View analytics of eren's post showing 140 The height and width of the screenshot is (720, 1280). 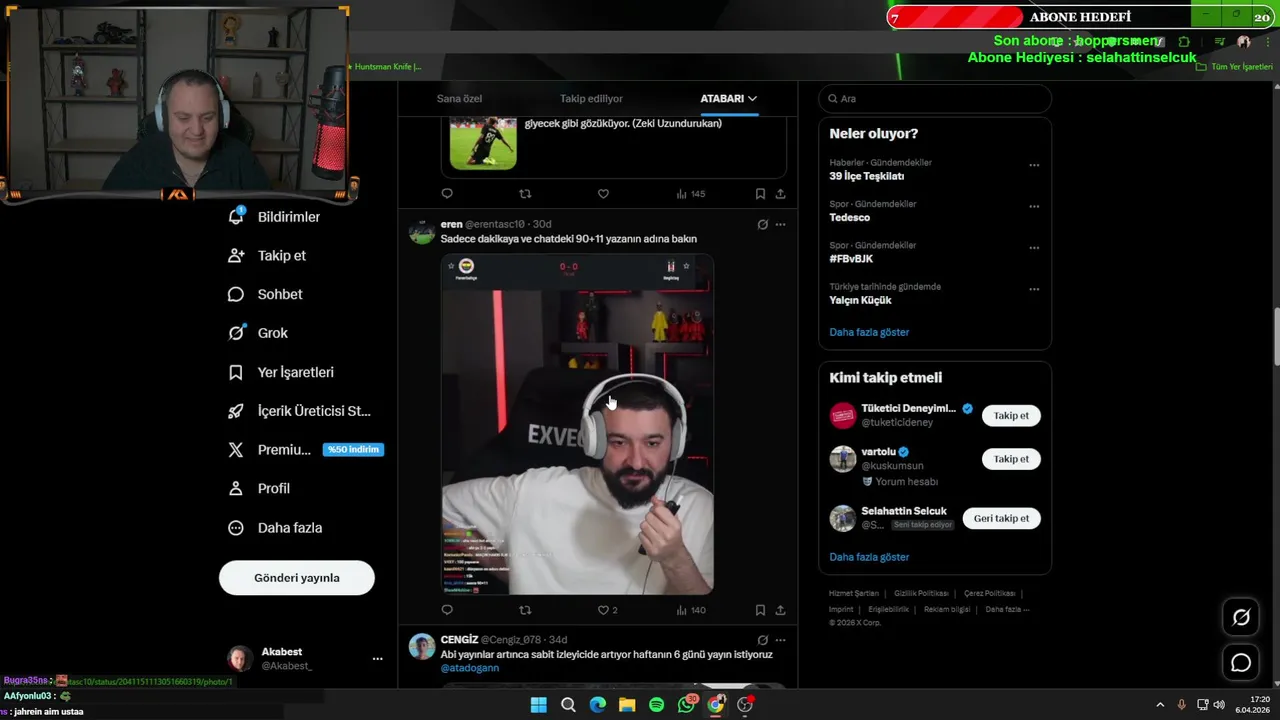tap(690, 610)
